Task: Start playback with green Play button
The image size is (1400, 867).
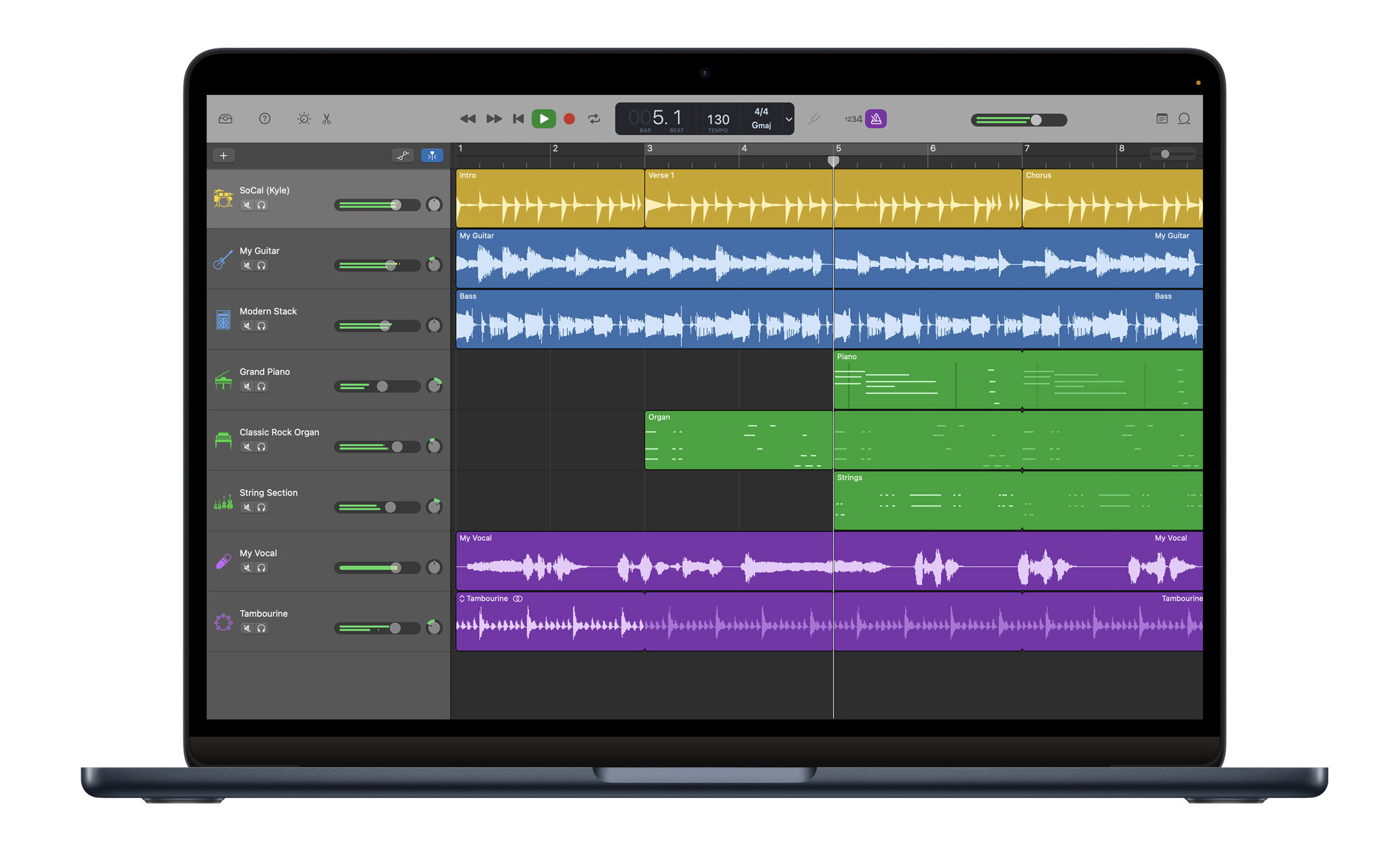Action: tap(544, 119)
